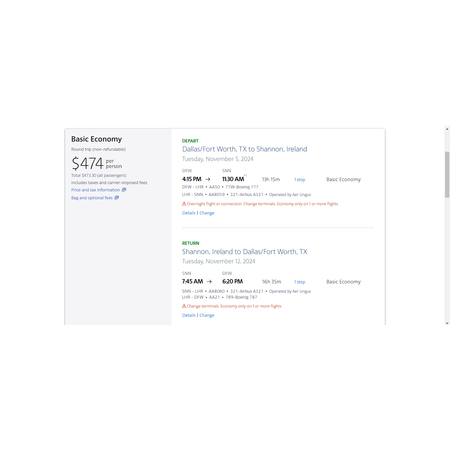Open 1 stop info for DFW to SNN flight
450x450 pixels.
click(299, 180)
